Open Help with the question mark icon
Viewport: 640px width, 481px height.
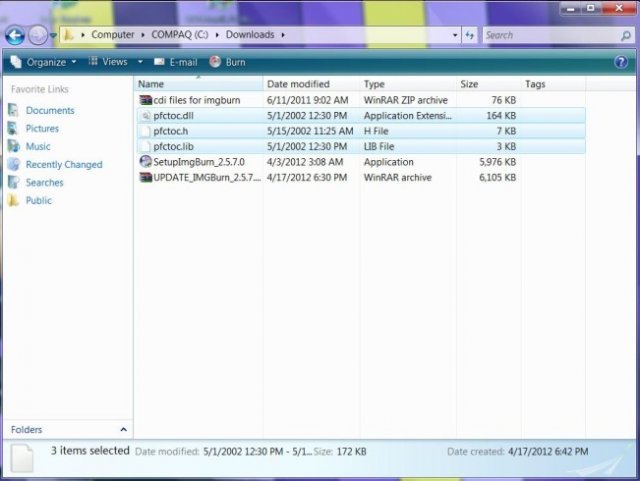621,62
